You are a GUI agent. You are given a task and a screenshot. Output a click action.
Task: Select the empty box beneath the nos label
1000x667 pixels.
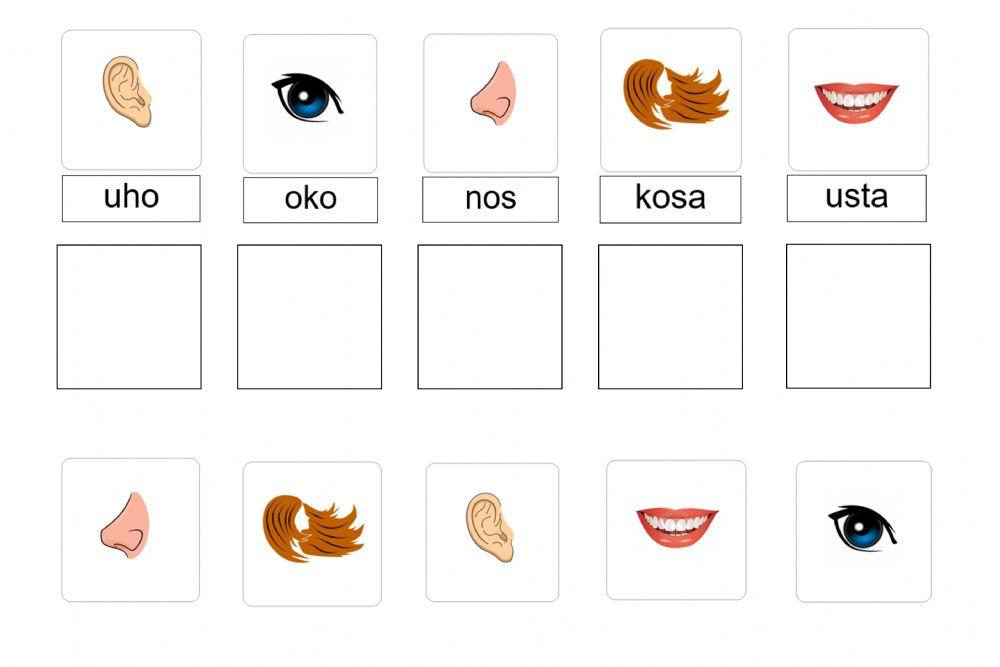(490, 316)
